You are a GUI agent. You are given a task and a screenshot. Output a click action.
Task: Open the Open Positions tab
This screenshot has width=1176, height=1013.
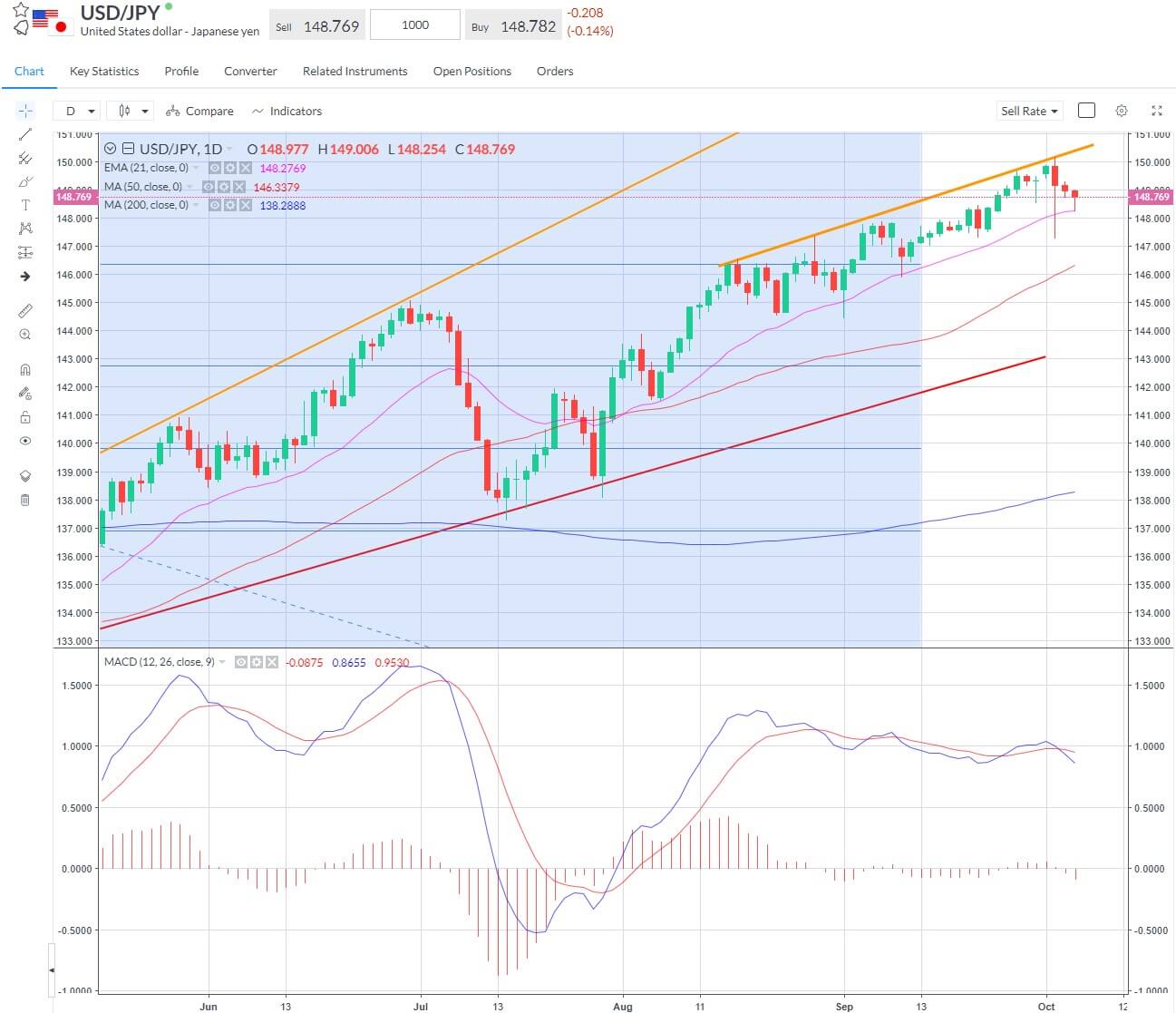click(472, 71)
